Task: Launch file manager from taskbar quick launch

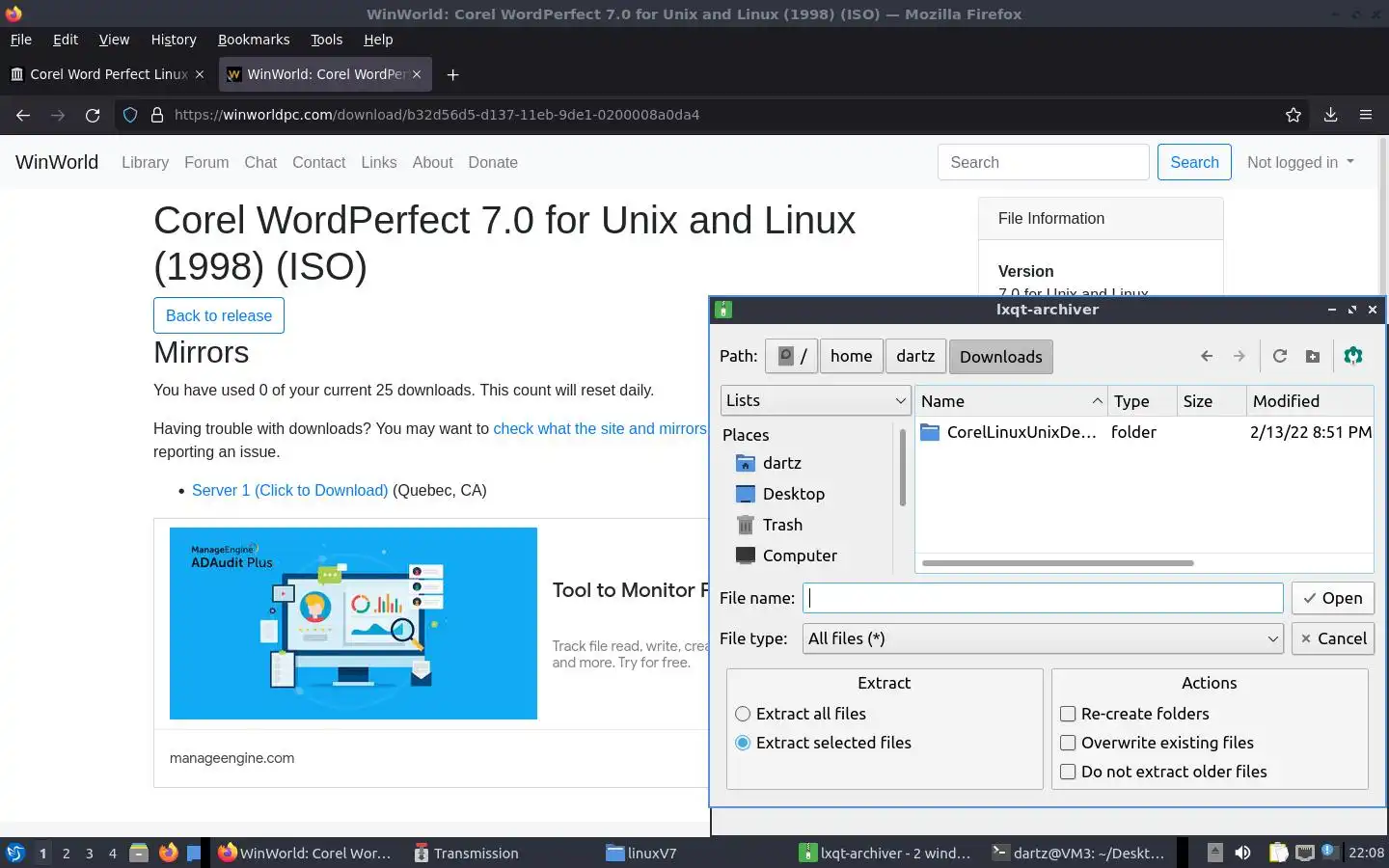Action: [139, 853]
